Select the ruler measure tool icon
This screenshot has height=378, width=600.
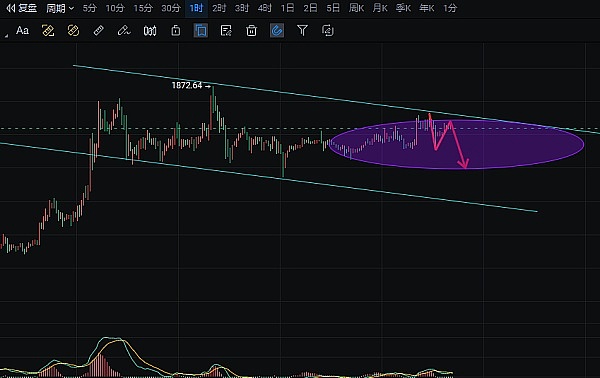[98, 30]
